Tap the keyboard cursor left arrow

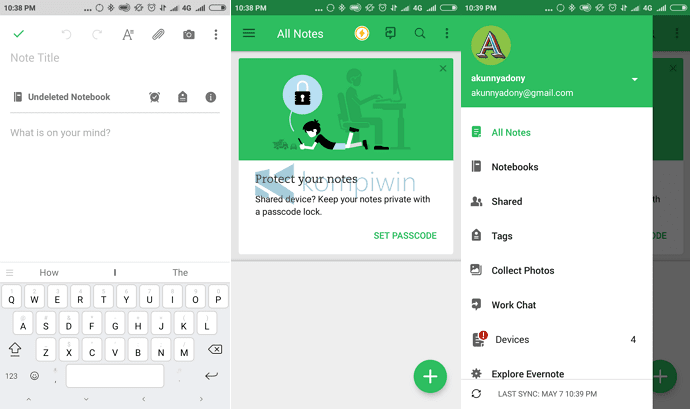click(143, 399)
